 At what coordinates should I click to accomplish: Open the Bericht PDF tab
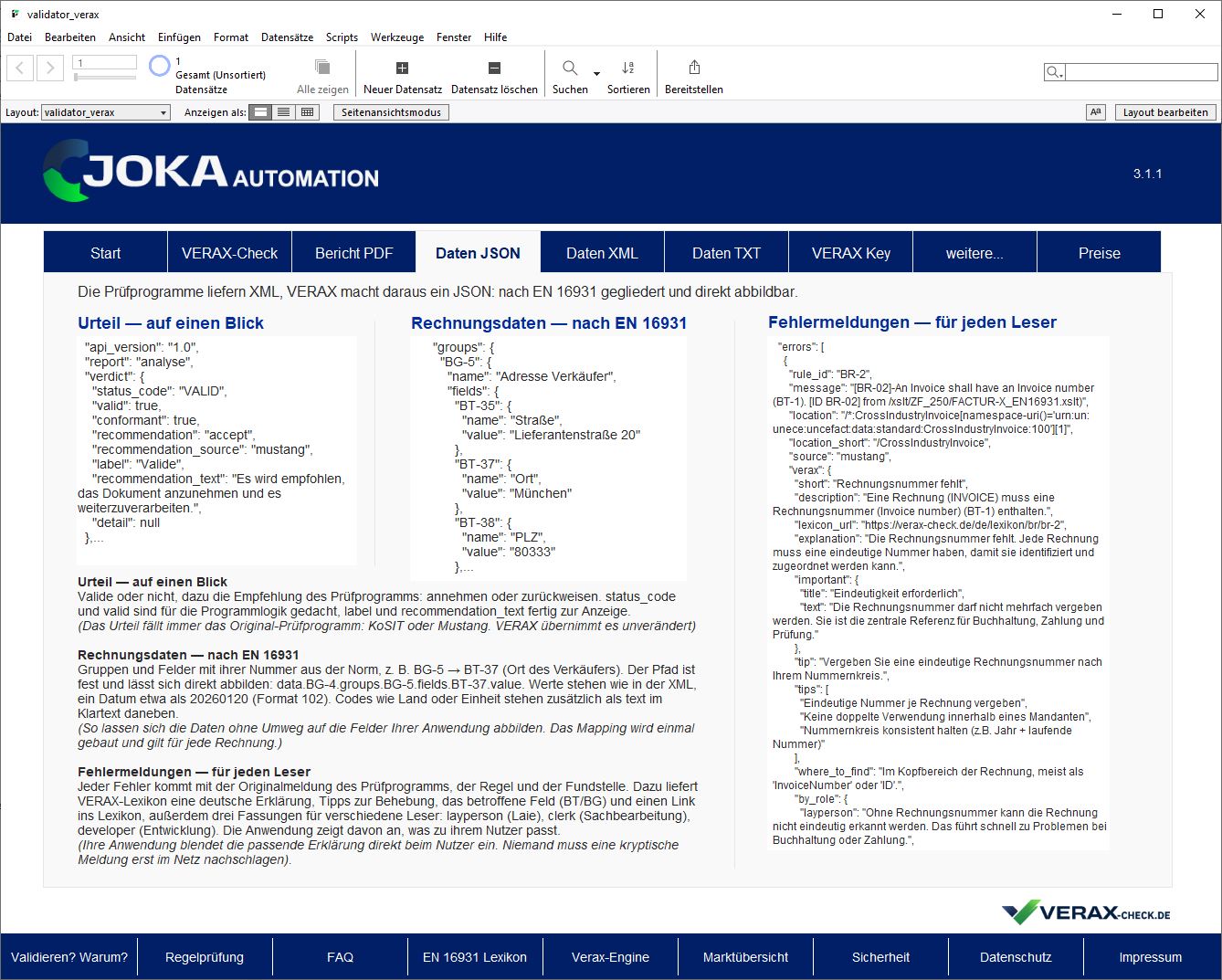tap(353, 252)
